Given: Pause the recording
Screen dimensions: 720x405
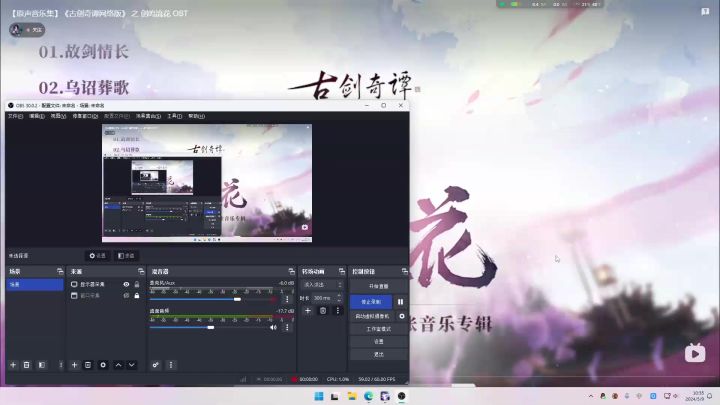Looking at the screenshot, I should pos(400,302).
